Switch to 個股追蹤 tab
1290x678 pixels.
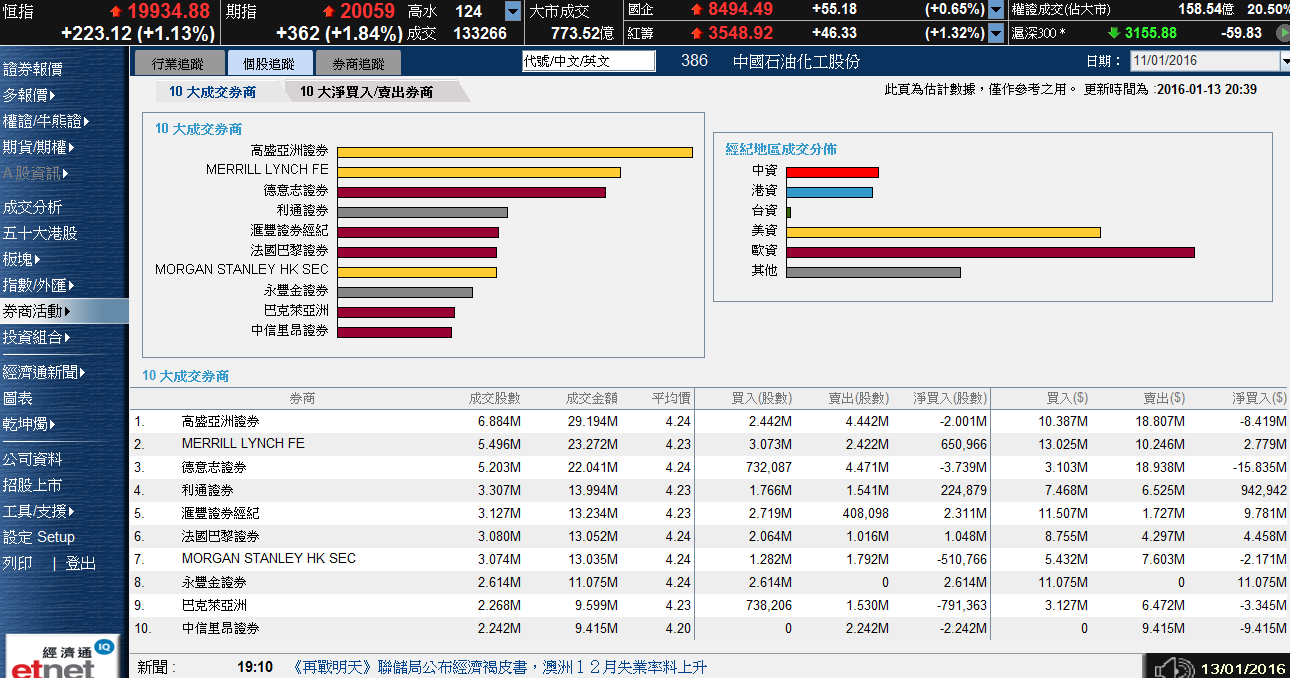pos(269,63)
